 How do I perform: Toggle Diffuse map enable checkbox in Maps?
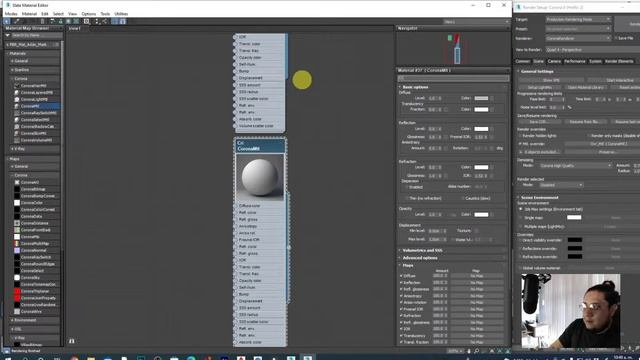[x=401, y=276]
